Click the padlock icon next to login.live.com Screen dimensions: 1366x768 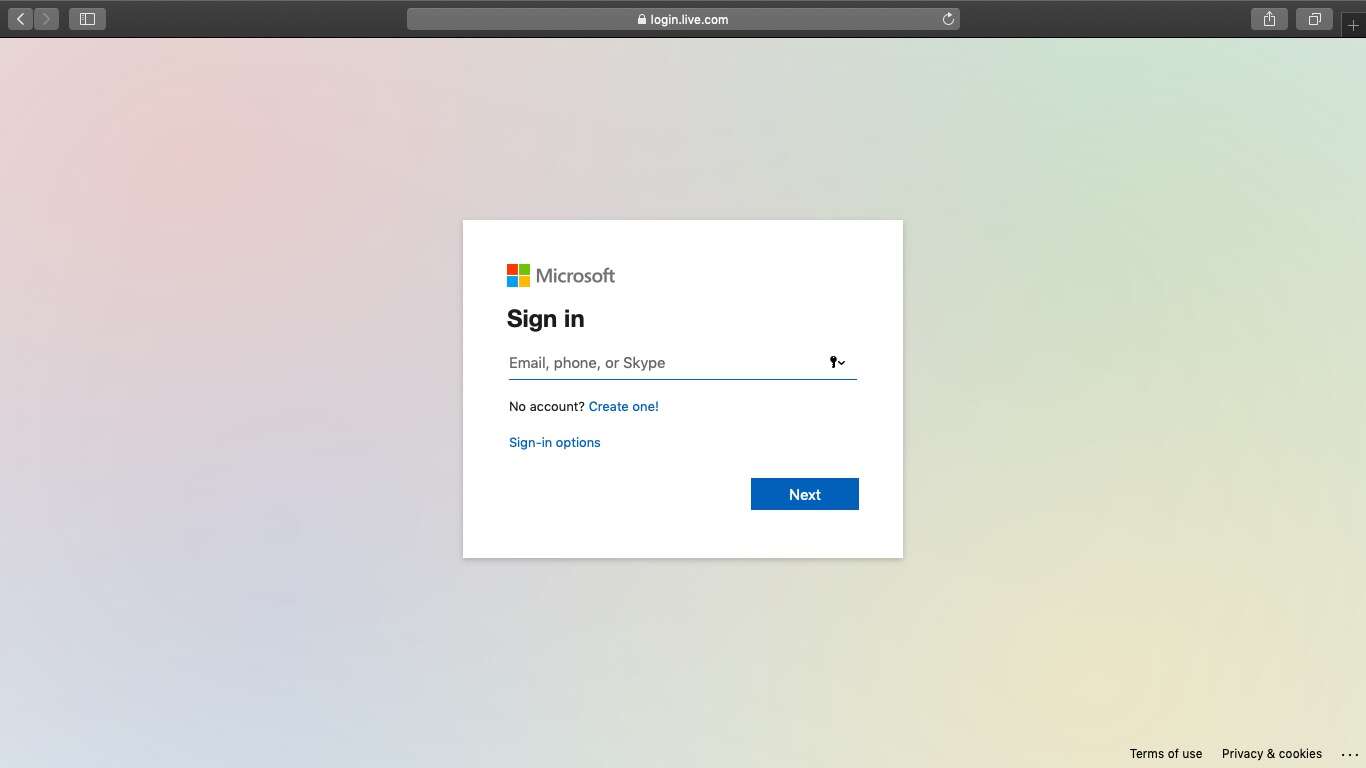coord(640,19)
